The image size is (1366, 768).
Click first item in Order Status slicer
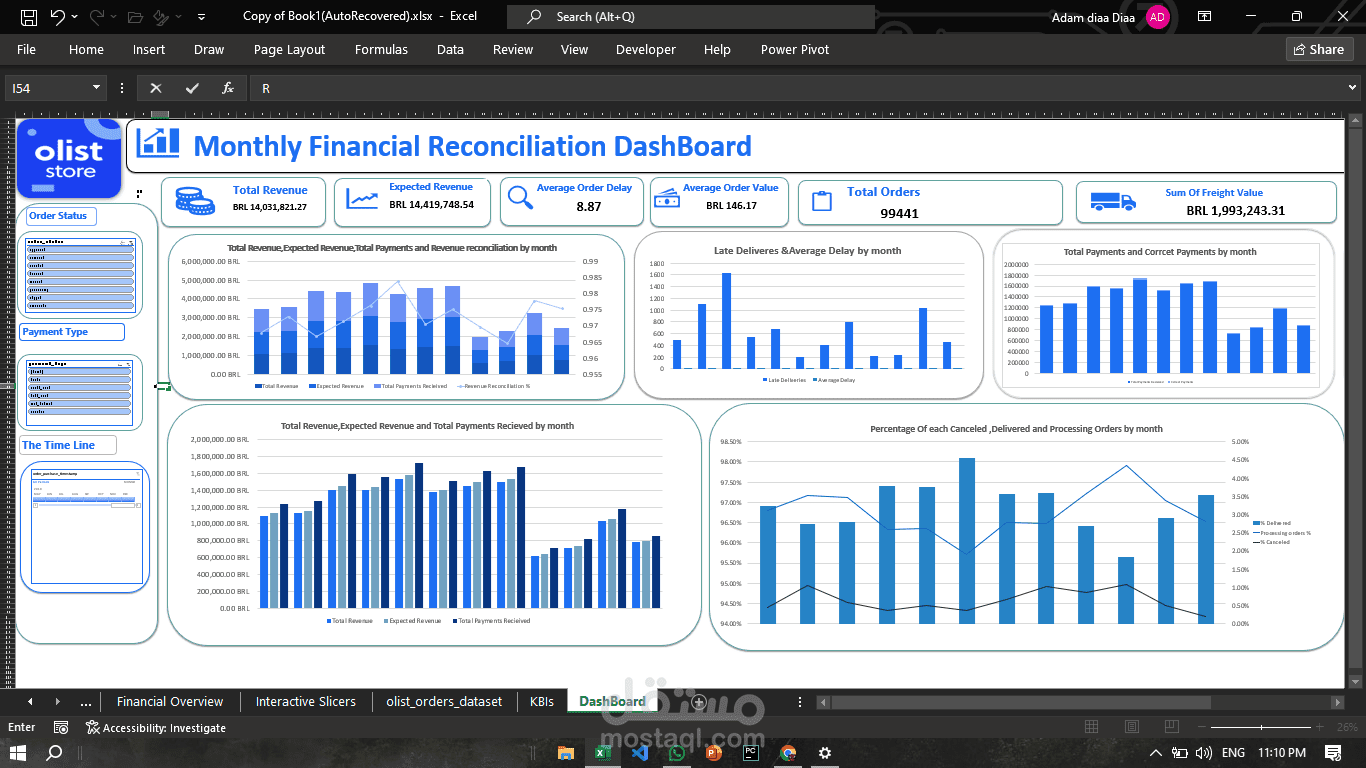[80, 250]
